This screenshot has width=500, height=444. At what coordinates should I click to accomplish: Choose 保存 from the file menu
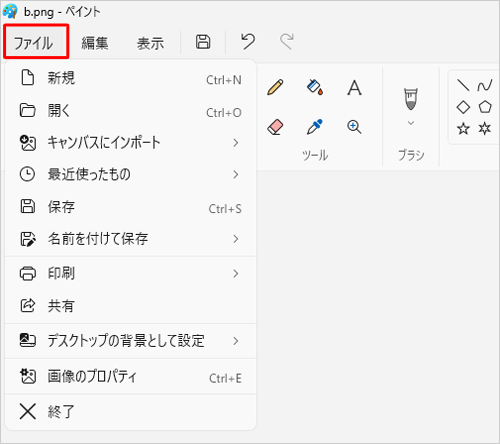point(131,207)
